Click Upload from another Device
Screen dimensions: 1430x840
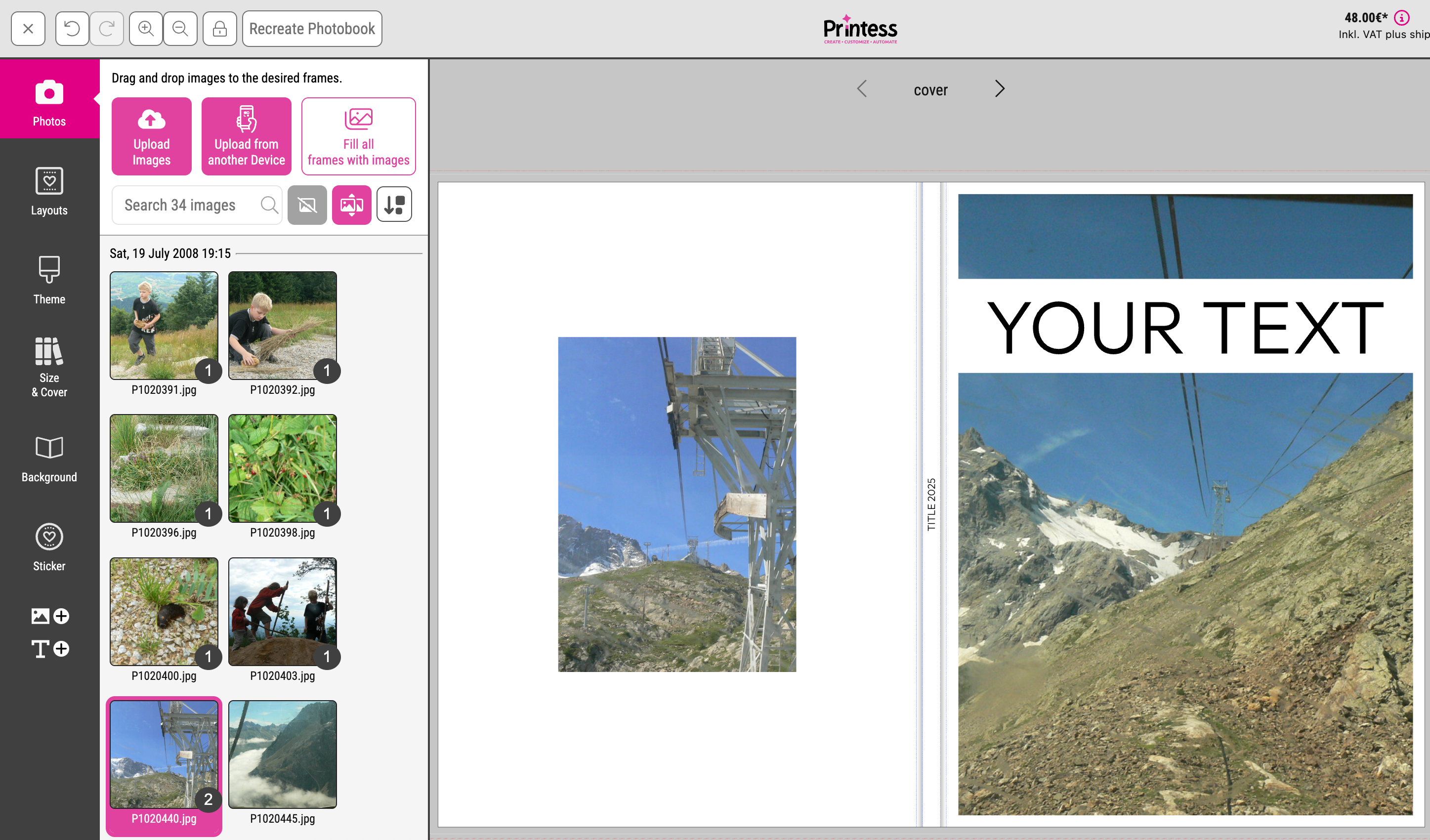tap(246, 136)
